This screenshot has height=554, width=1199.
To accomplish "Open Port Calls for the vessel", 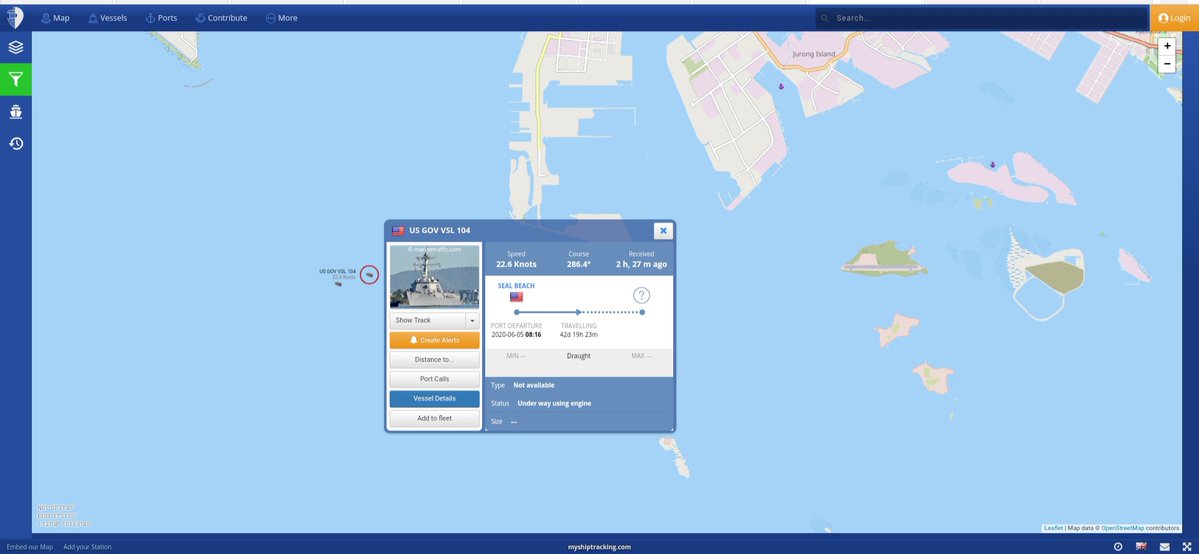I will [434, 379].
